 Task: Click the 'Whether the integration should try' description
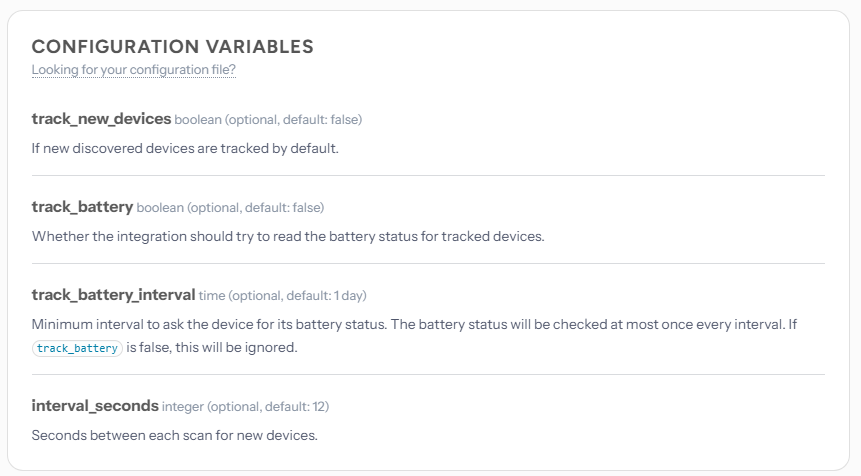(287, 237)
